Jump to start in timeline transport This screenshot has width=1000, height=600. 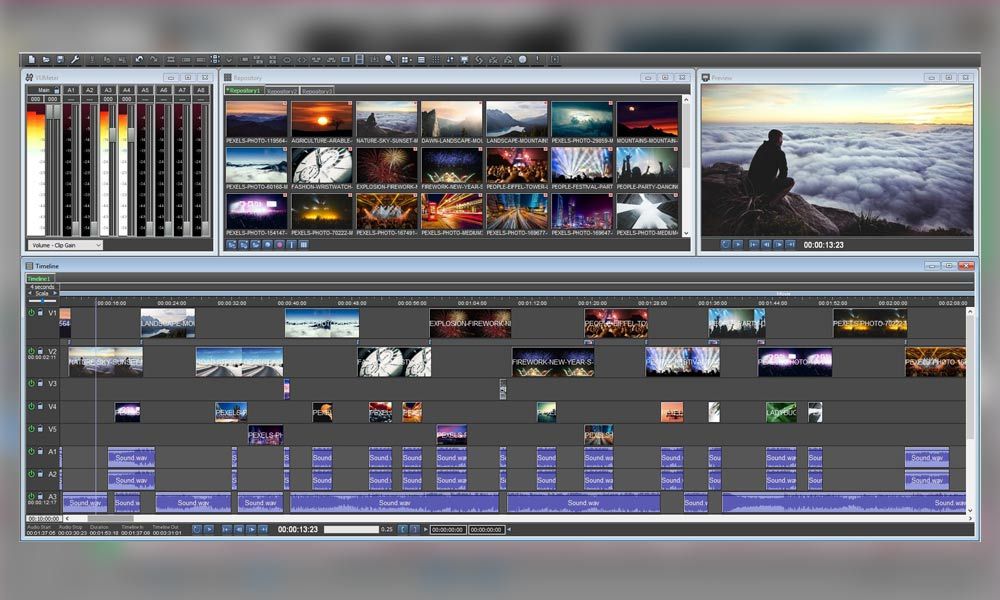225,529
